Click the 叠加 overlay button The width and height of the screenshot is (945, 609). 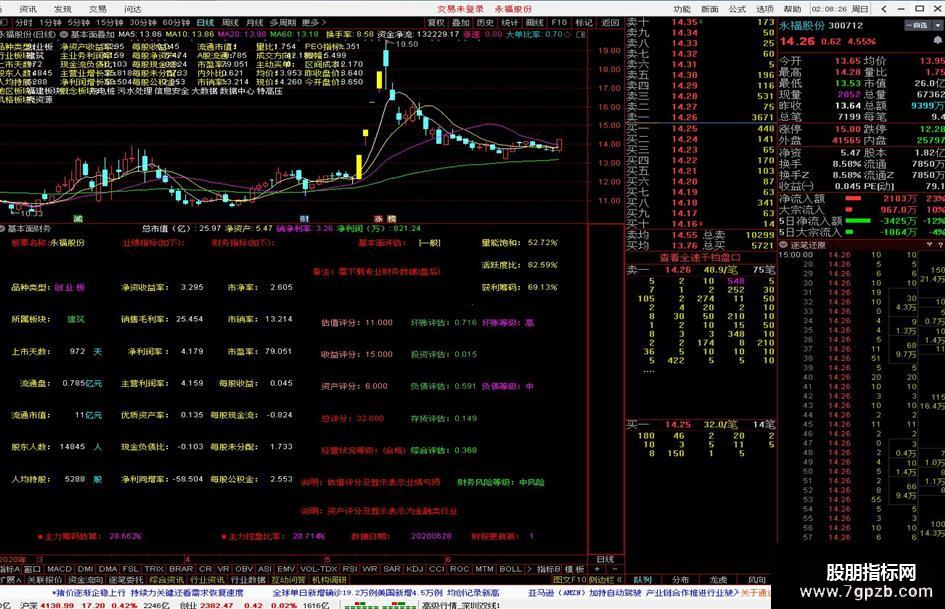click(x=460, y=22)
